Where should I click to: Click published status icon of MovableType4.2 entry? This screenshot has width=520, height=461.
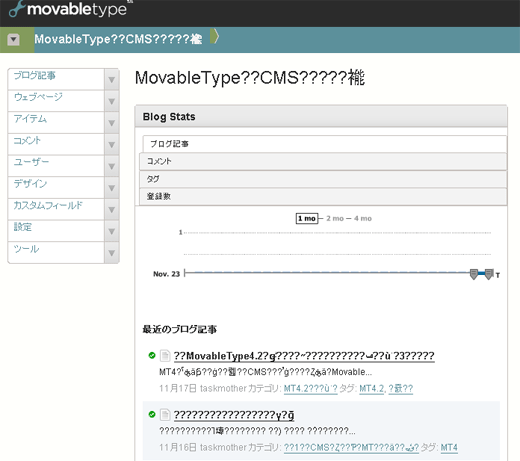(152, 355)
